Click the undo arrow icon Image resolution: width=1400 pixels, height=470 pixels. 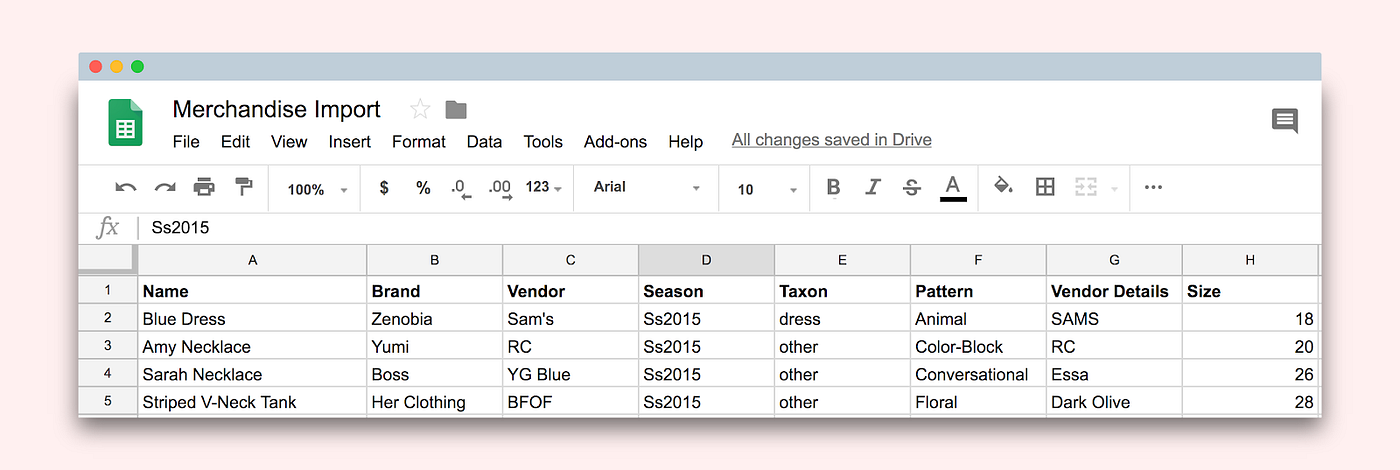coord(126,187)
